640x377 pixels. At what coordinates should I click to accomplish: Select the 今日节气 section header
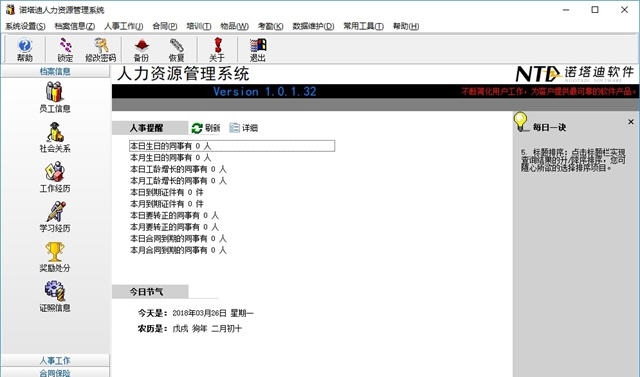(x=150, y=292)
